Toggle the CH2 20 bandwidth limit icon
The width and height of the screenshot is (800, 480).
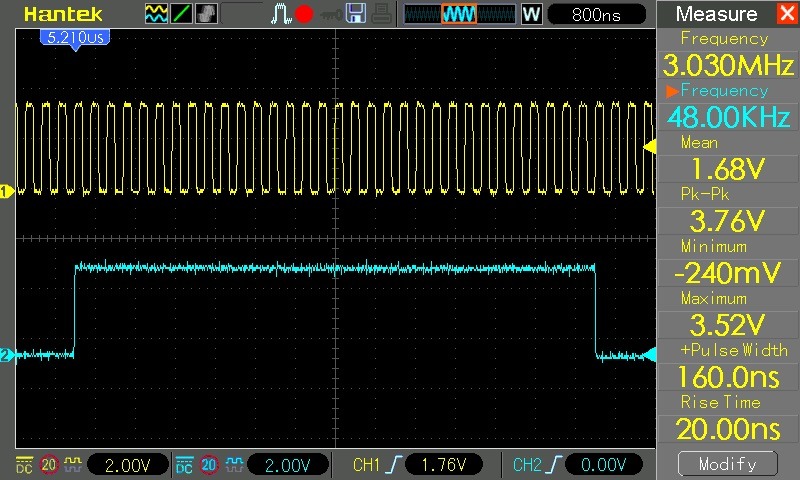[208, 465]
